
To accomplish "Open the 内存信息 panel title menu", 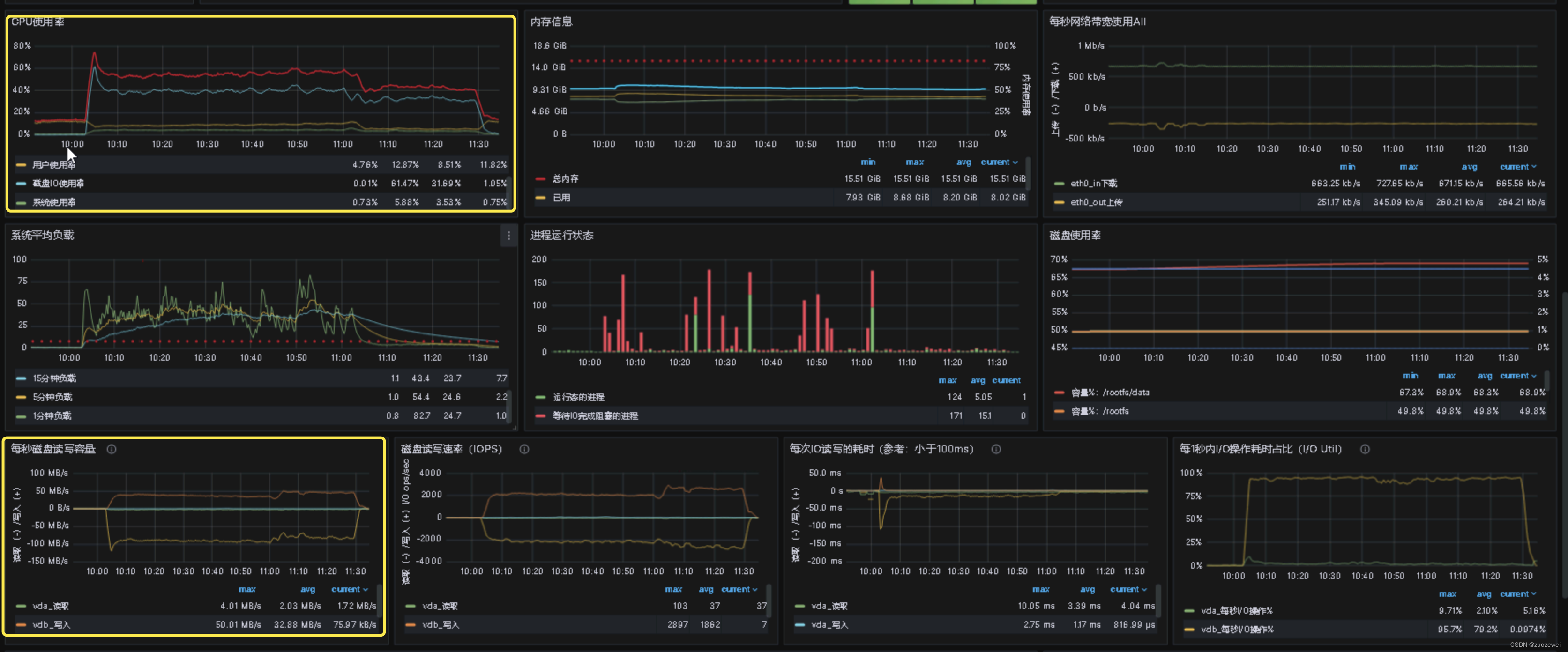I will 552,22.
